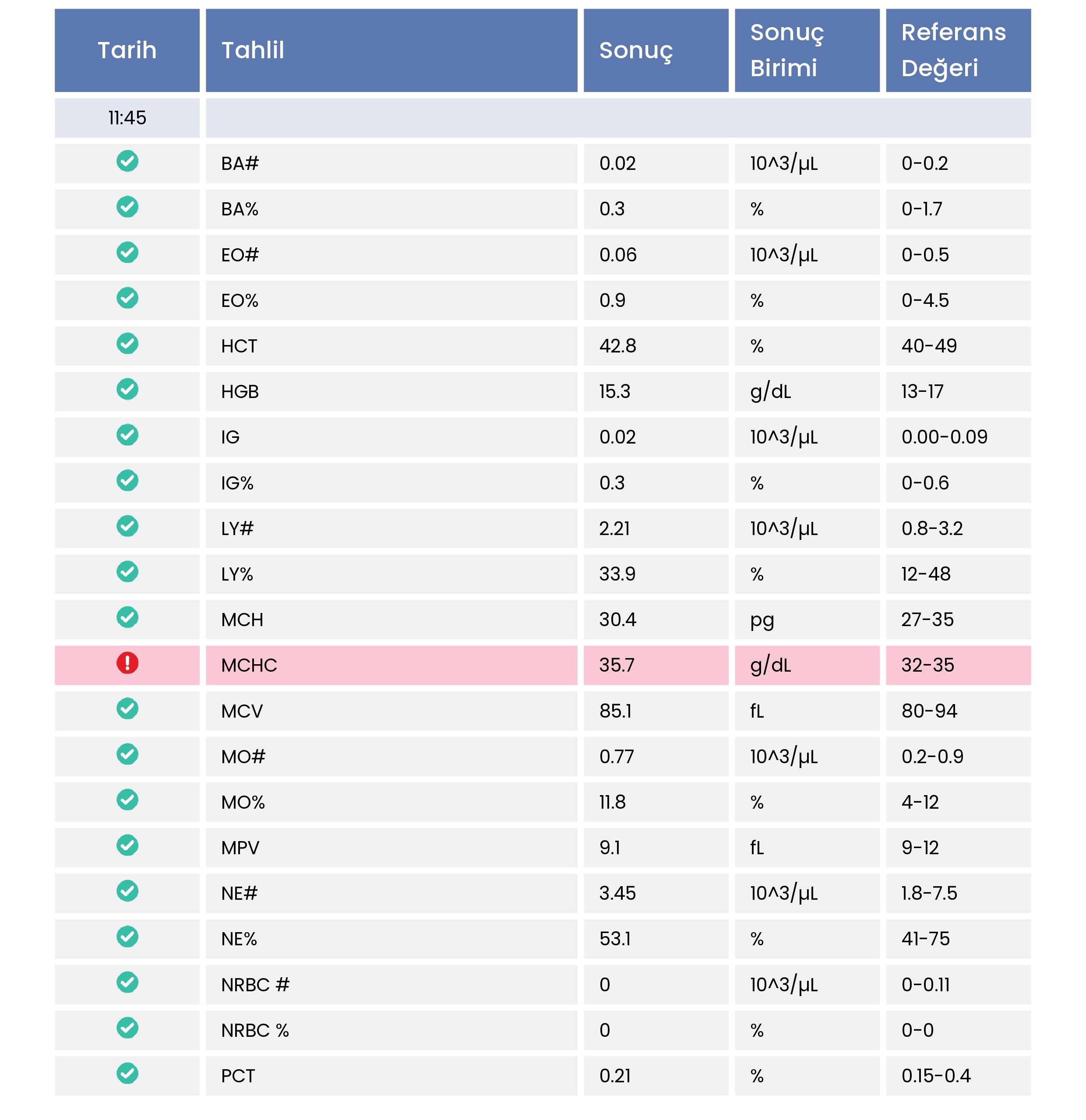Click the green checkmark next to HGB
1086x1120 pixels.
tap(127, 389)
